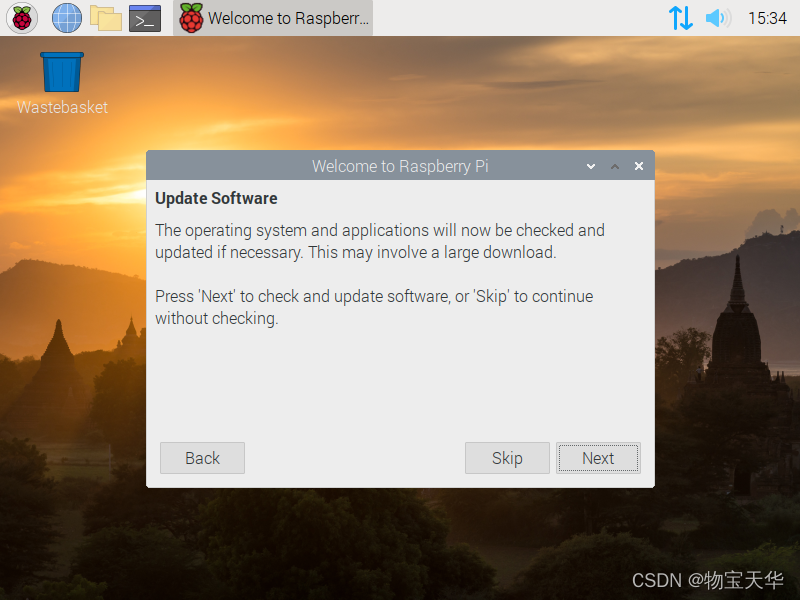Open the network arrows tray icon
Screen dimensions: 800x600
pos(681,18)
